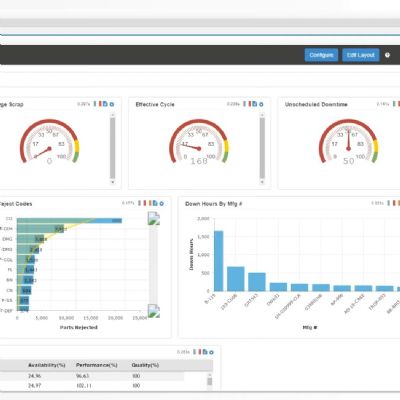The image size is (400, 400).
Task: Click the Unscheduled Downtime widget title
Action: tap(316, 104)
